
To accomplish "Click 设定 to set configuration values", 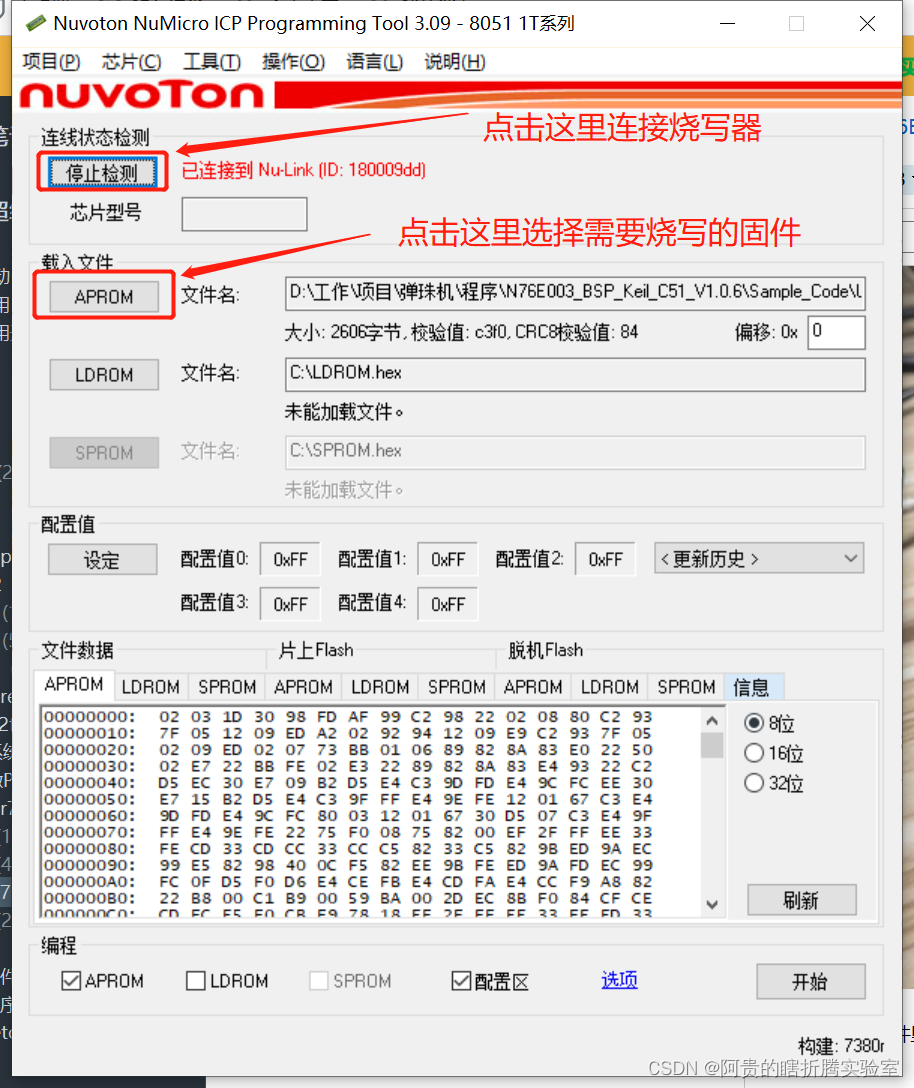I will click(102, 559).
